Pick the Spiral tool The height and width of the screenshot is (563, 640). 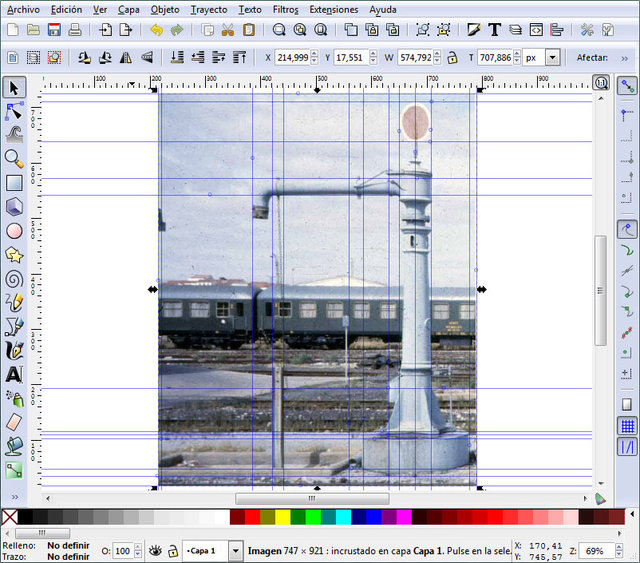click(14, 278)
